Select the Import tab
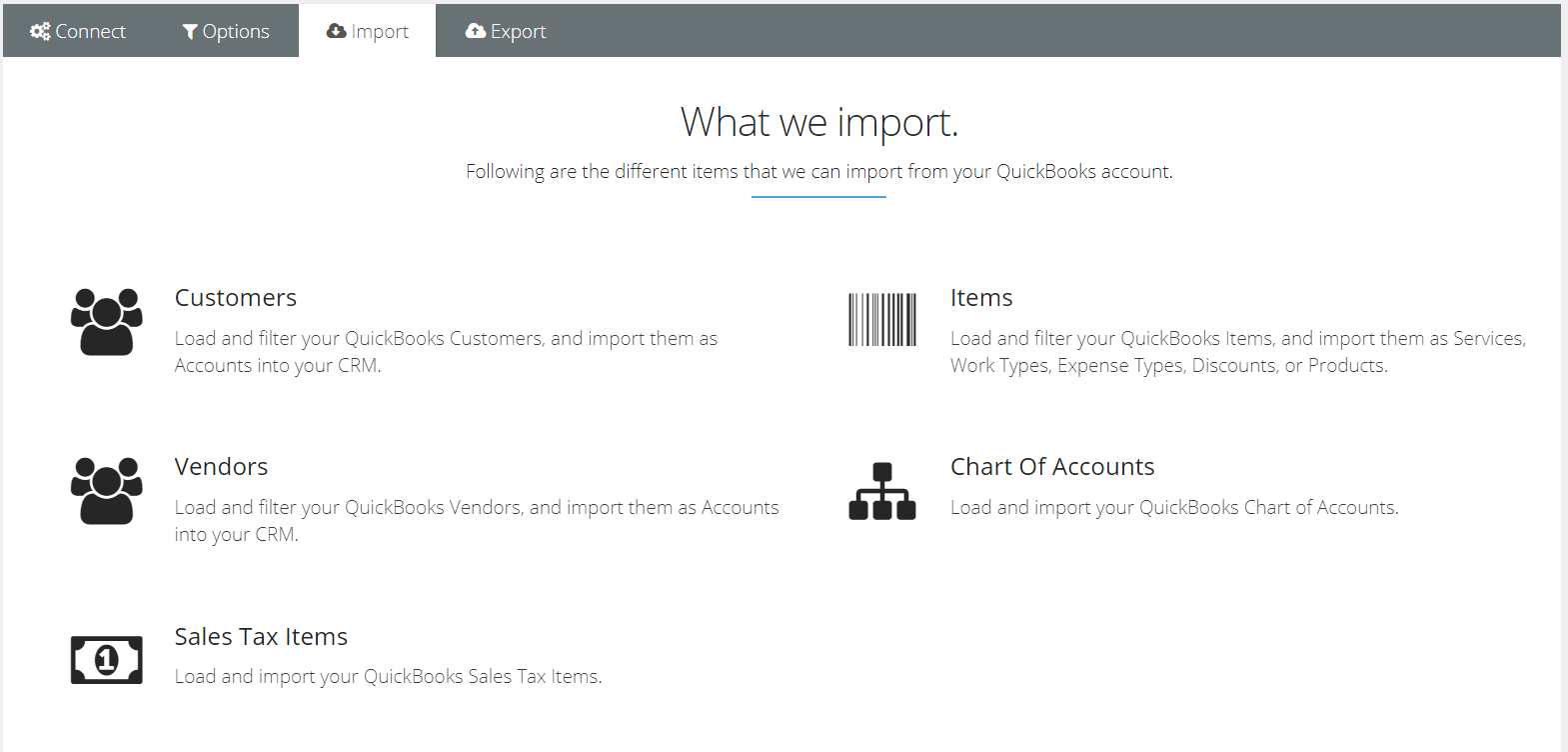1568x752 pixels. coord(368,31)
